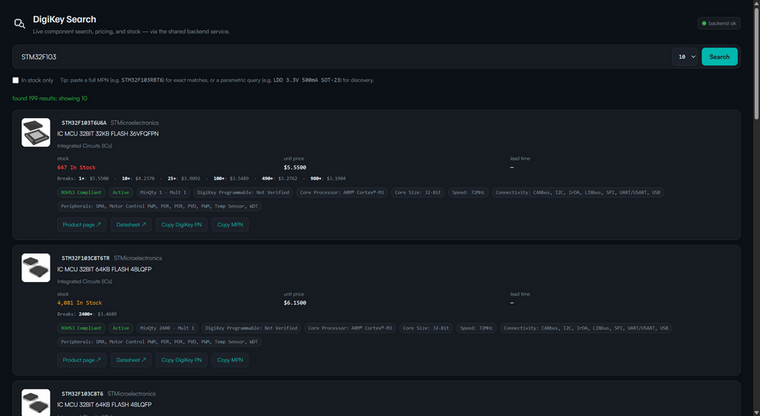Image resolution: width=760 pixels, height=416 pixels.
Task: Click Core Size: 32-Bit tag on STM32F103C8T6TR card
Action: (426, 328)
